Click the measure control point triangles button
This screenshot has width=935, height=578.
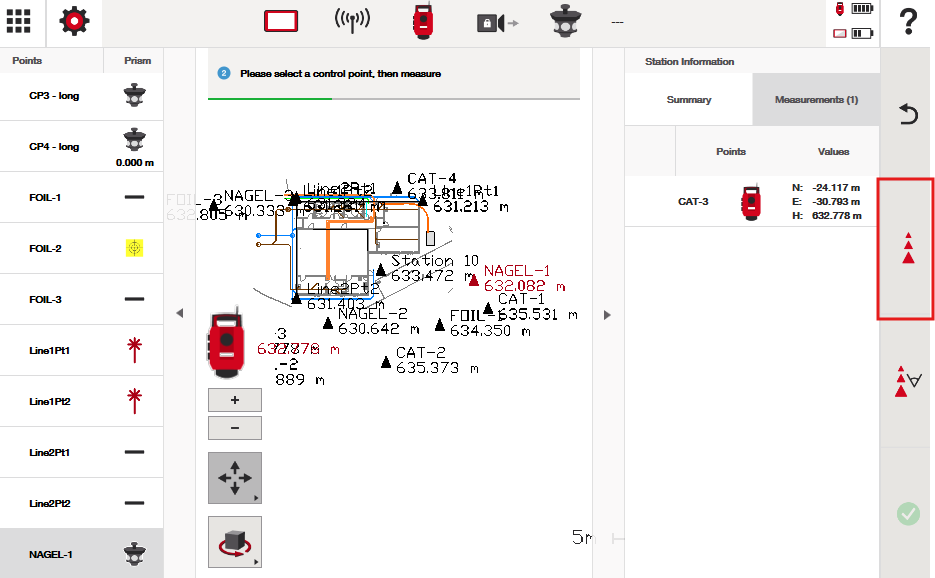coord(907,249)
